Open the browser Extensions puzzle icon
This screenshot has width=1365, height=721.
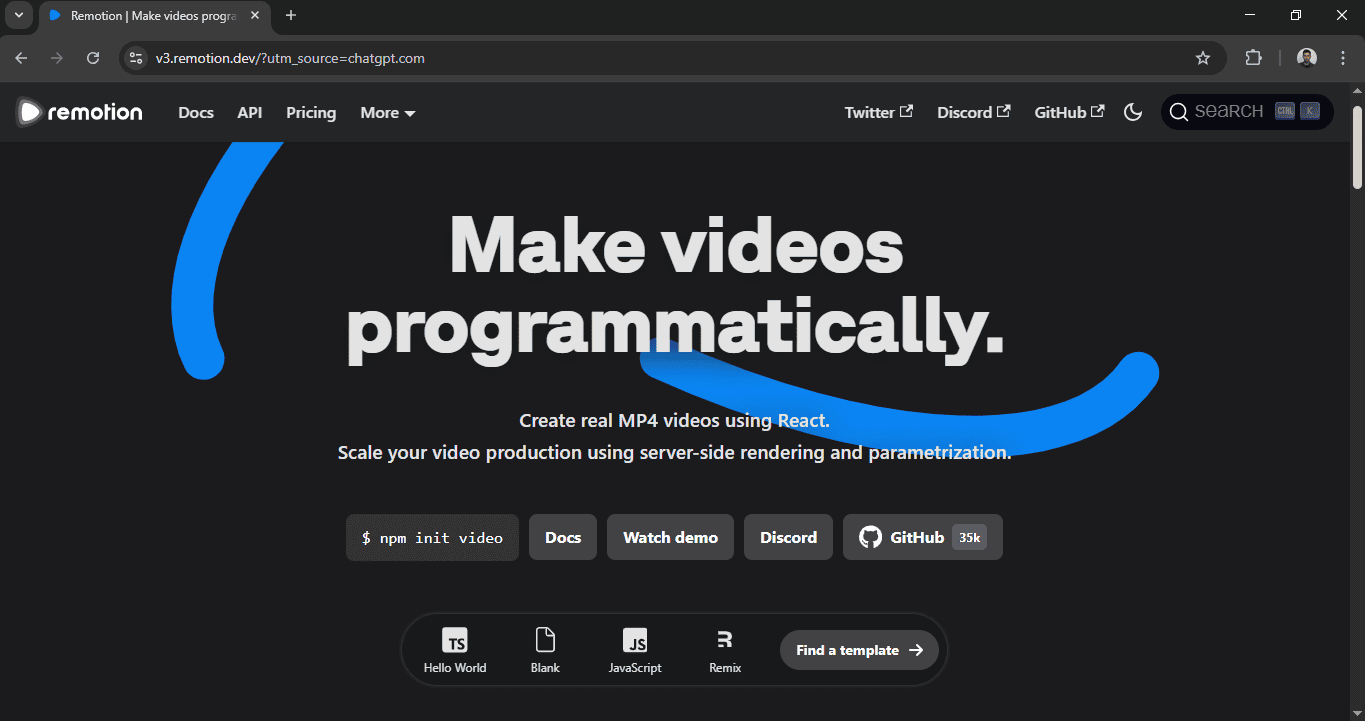tap(1253, 58)
